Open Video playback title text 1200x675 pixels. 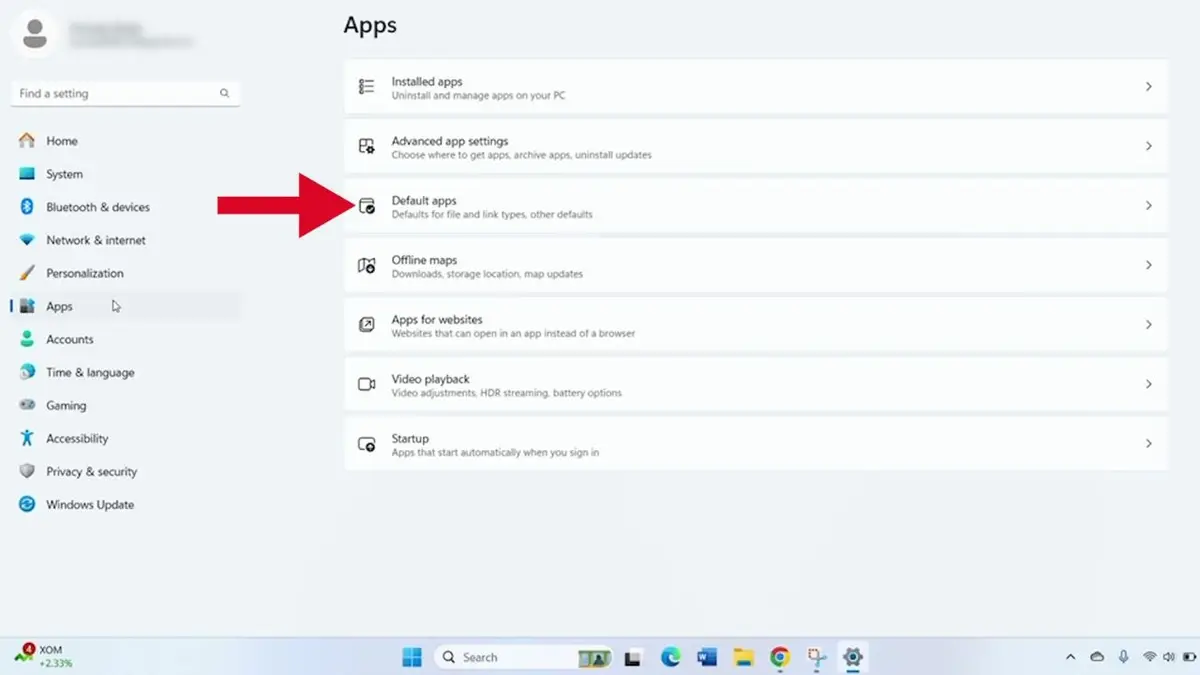[431, 379]
